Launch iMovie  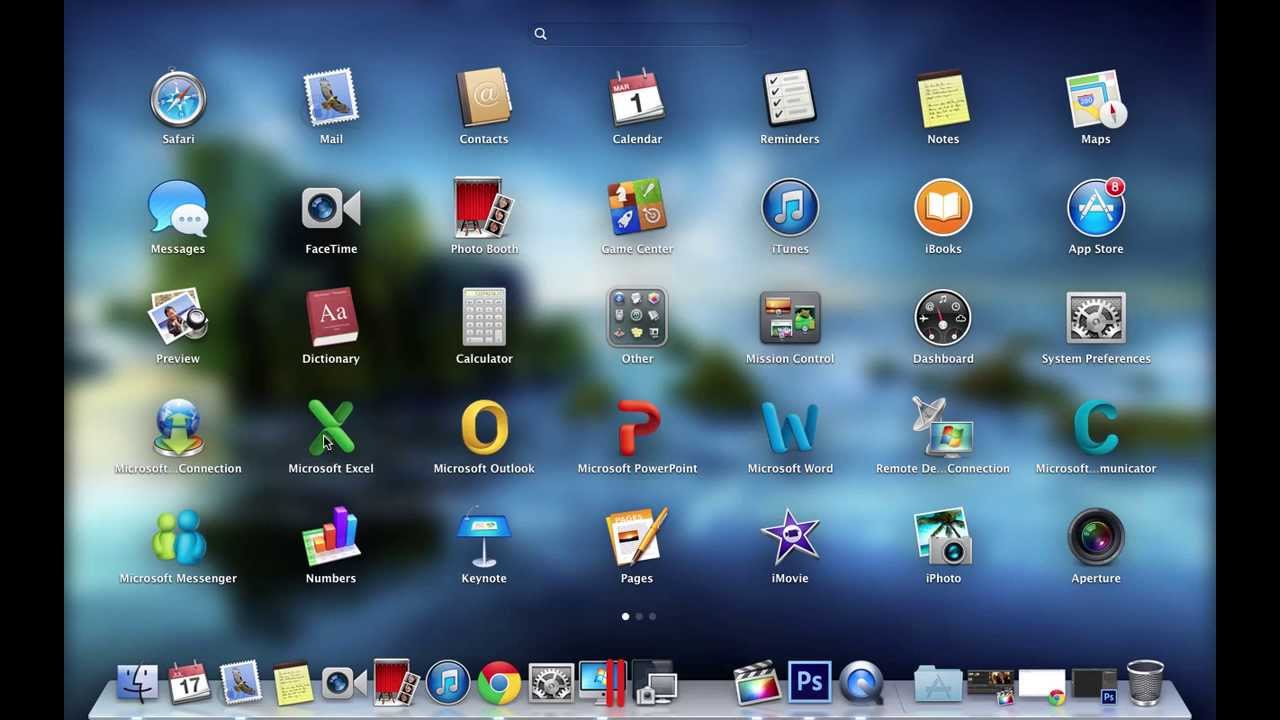[790, 539]
